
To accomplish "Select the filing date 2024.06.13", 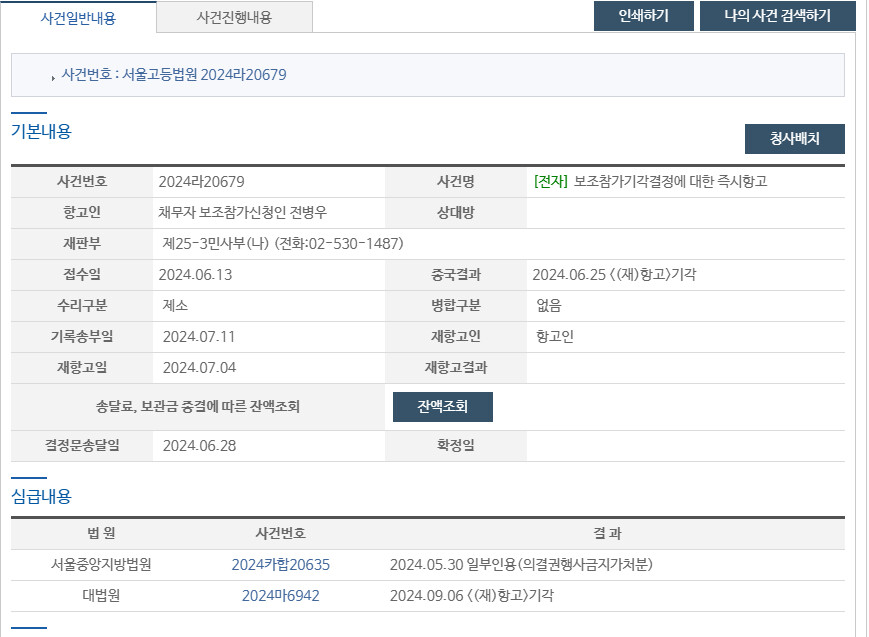I will (195, 274).
